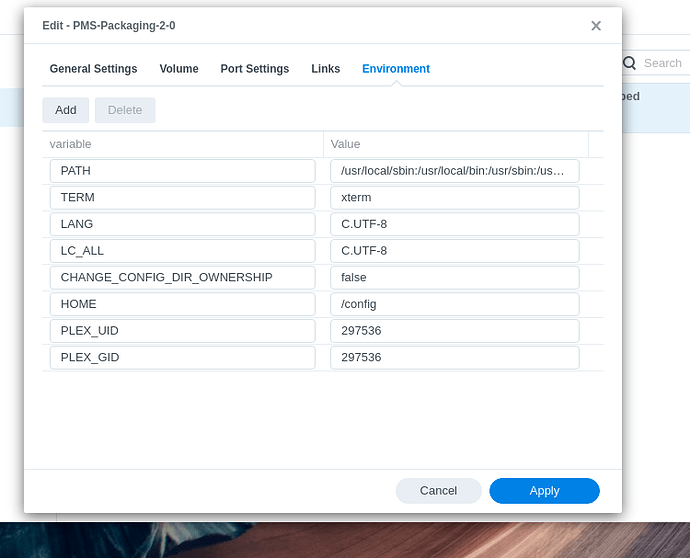
Task: Edit the PATH variable name field
Action: 183,171
